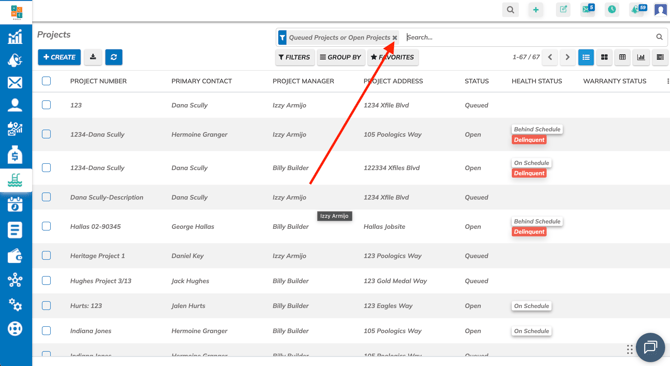The image size is (670, 366).
Task: Sort by Warranty Status column
Action: point(614,81)
